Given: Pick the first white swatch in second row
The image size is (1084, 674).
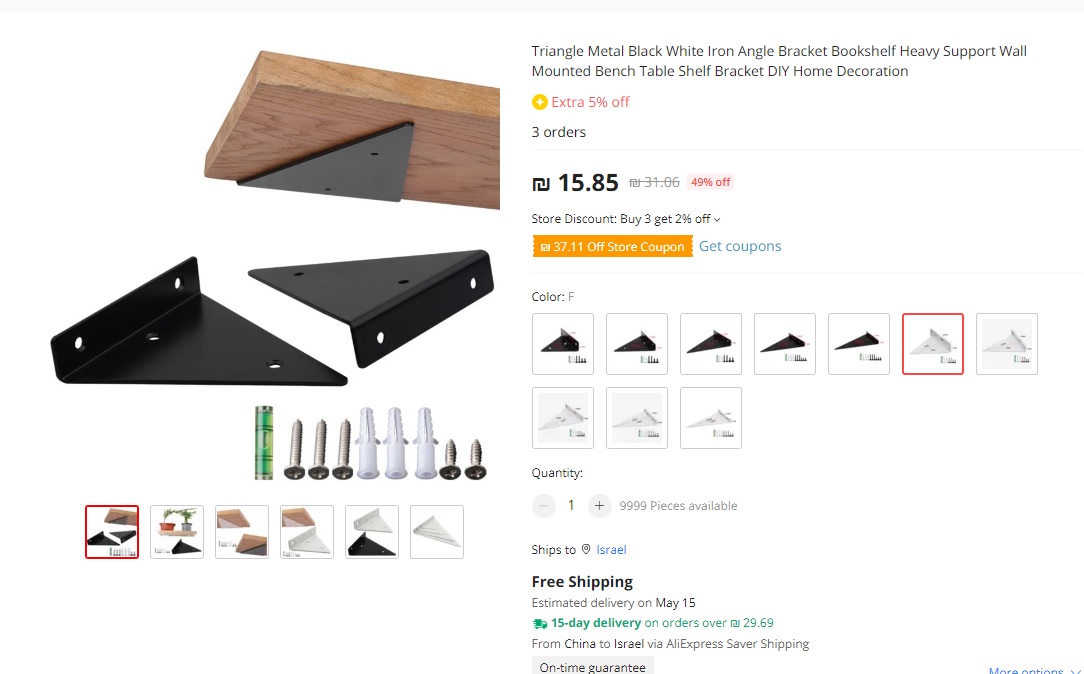Looking at the screenshot, I should pyautogui.click(x=563, y=418).
